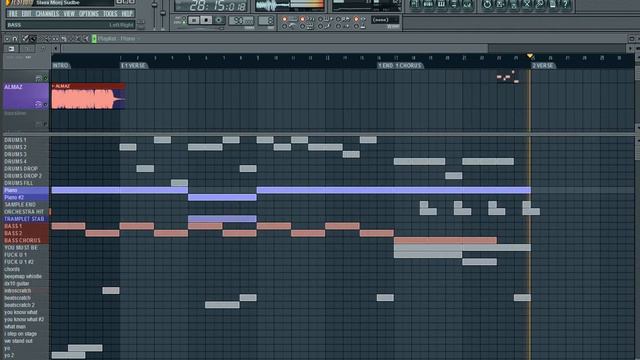640x360 pixels.
Task: Open the (none) selector dropdown
Action: 385,20
